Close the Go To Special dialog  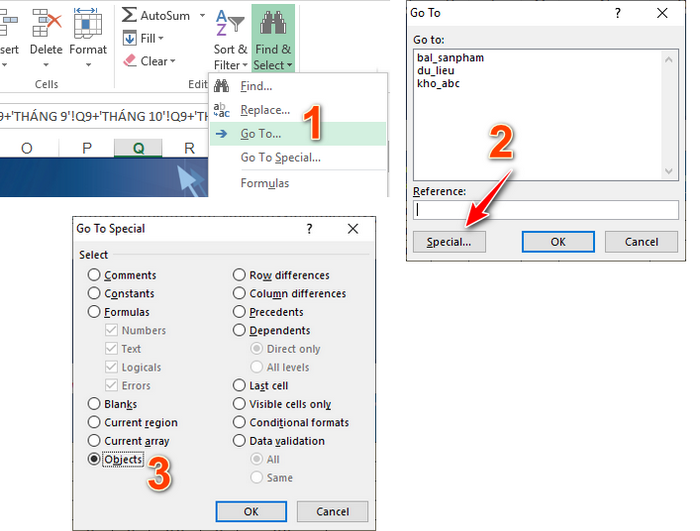click(x=353, y=229)
